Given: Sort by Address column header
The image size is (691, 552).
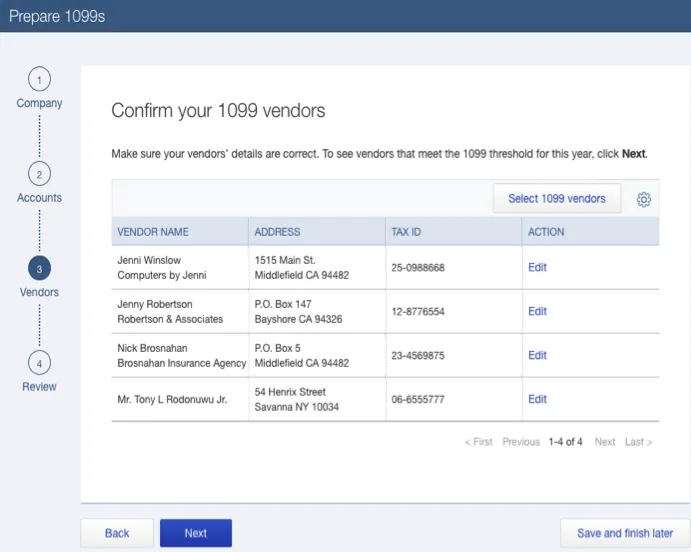Looking at the screenshot, I should click(277, 232).
